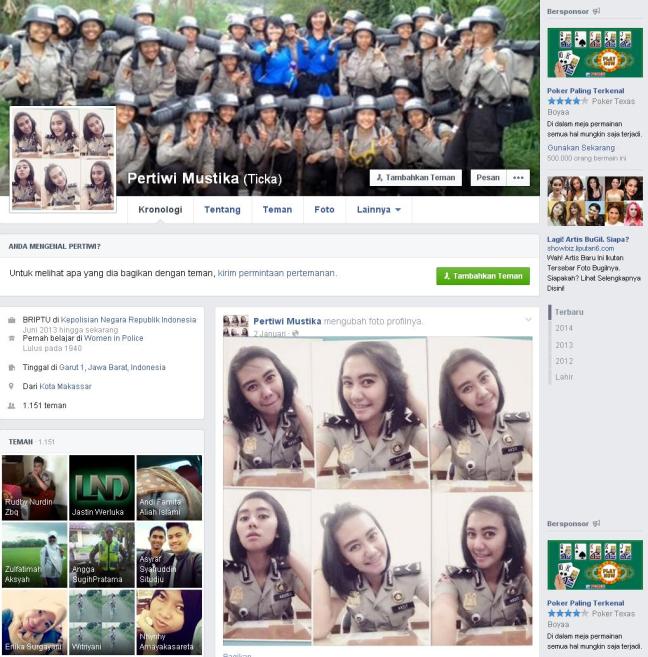The height and width of the screenshot is (657, 648).
Task: Click the friends icon beside 1.151 teman
Action: 12,405
